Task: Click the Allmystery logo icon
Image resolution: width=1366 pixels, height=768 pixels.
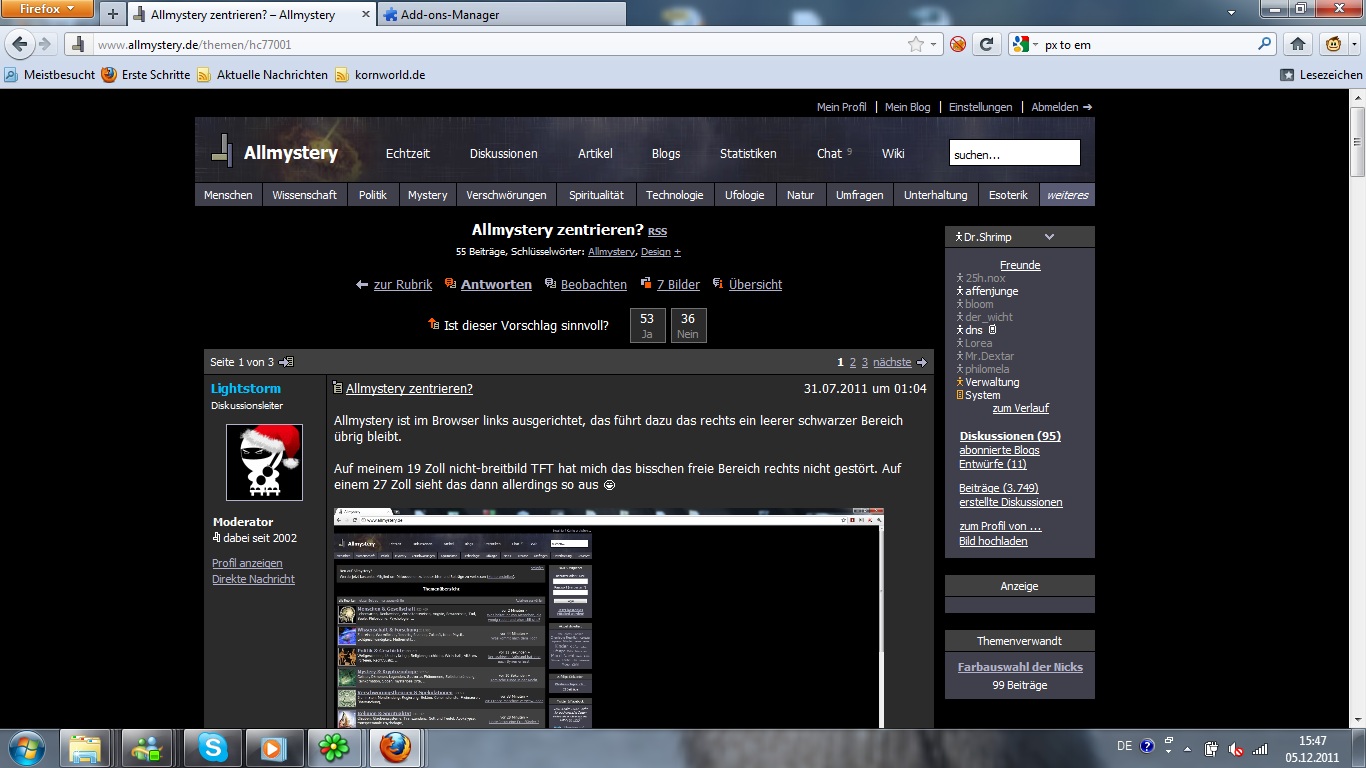Action: click(x=221, y=151)
